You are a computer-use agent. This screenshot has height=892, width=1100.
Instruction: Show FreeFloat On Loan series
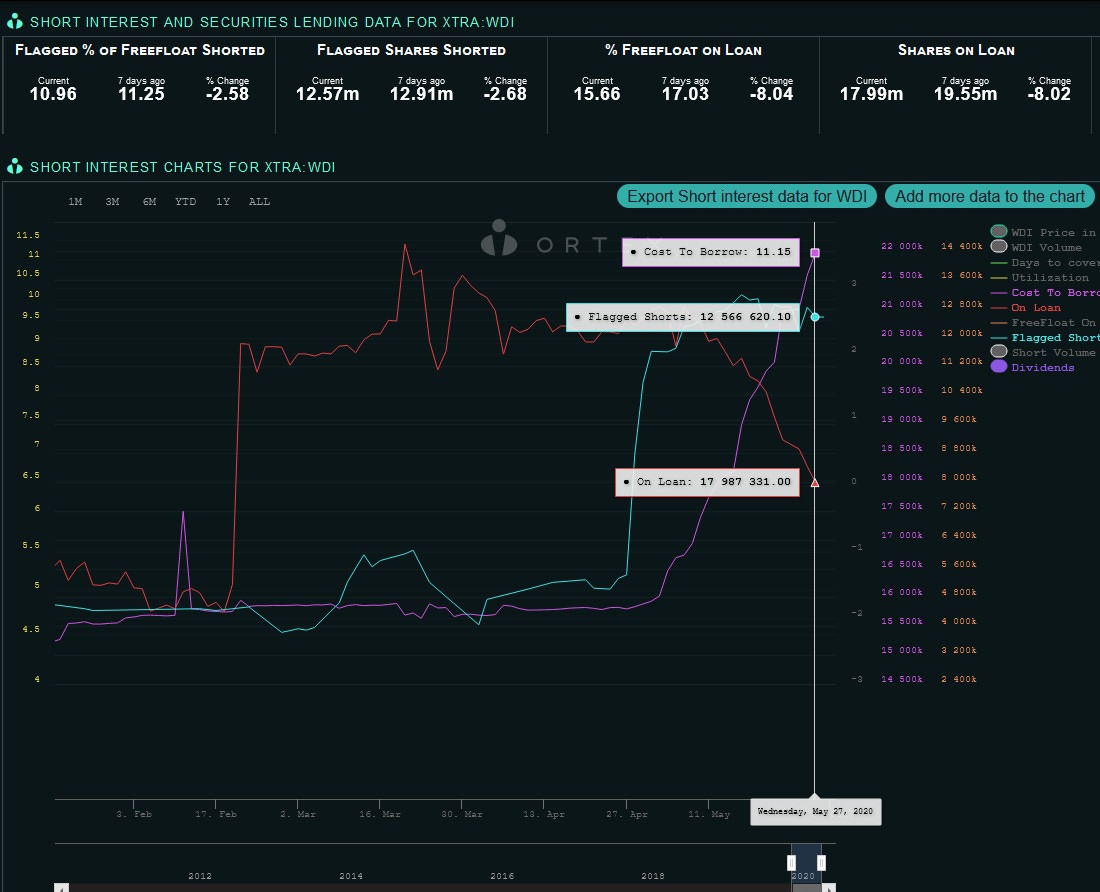pos(1043,323)
